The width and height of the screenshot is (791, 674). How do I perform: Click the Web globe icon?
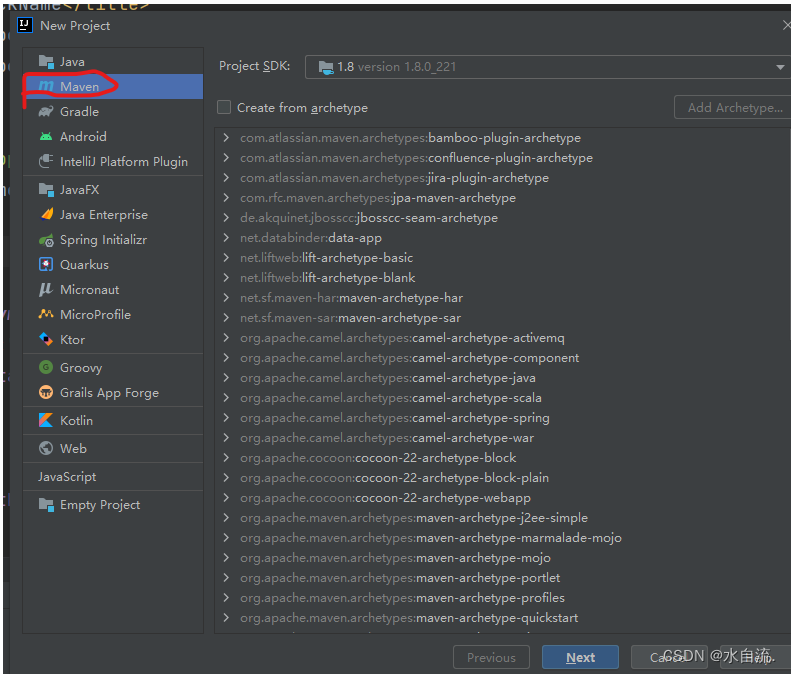pyautogui.click(x=46, y=448)
